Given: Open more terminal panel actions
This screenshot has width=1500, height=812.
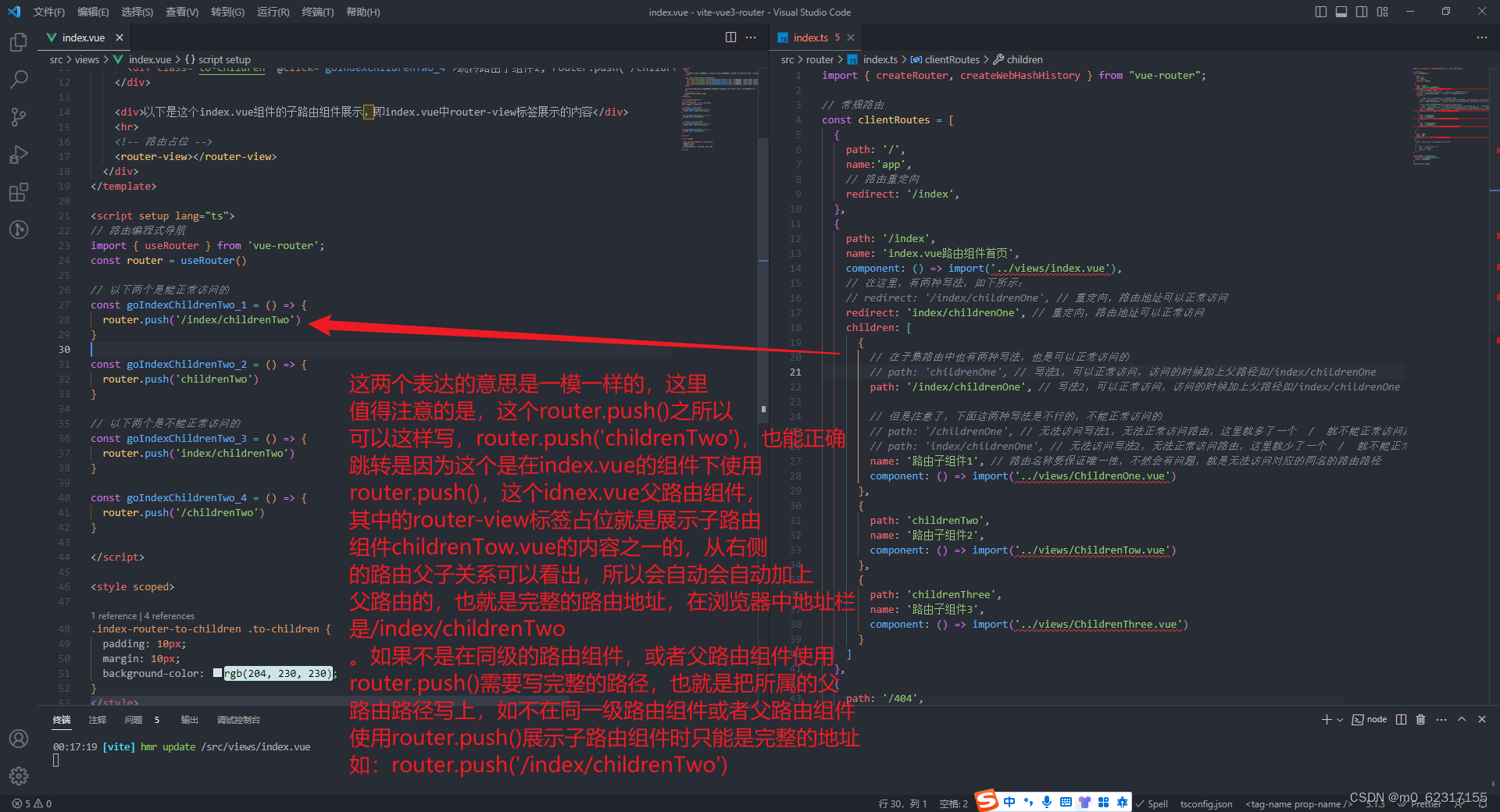Looking at the screenshot, I should pyautogui.click(x=1441, y=719).
